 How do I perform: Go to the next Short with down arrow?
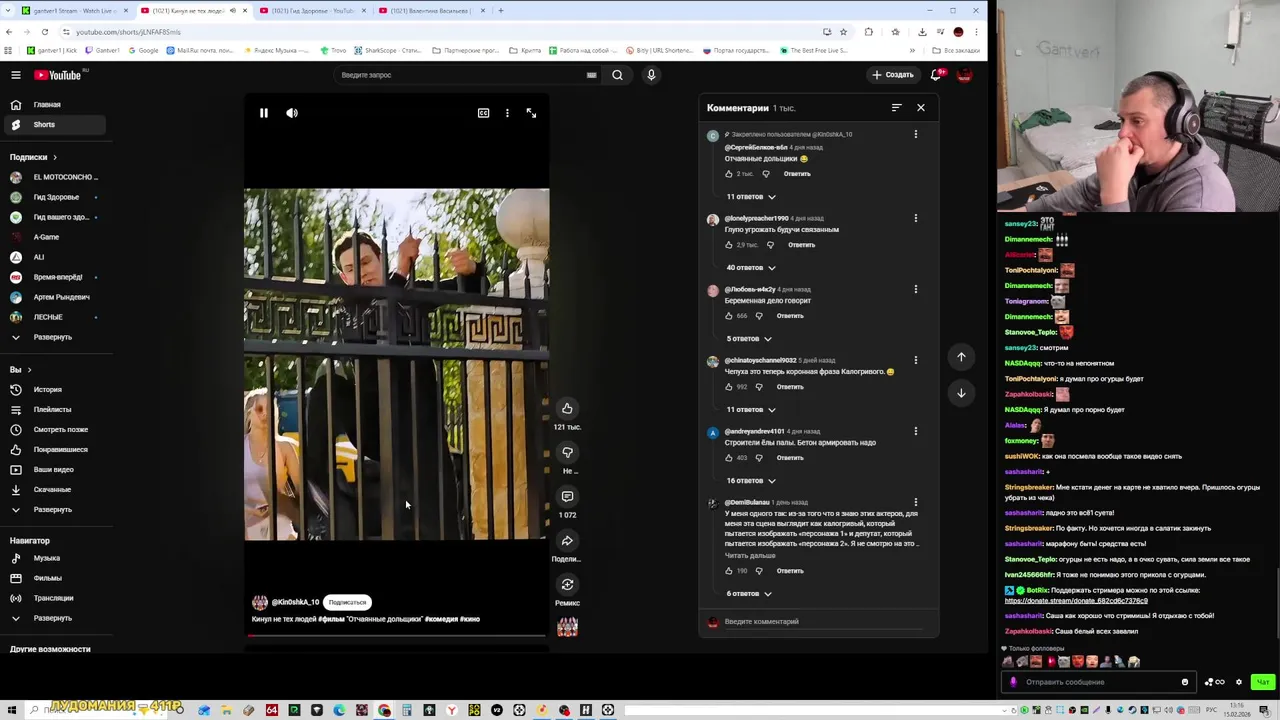961,393
